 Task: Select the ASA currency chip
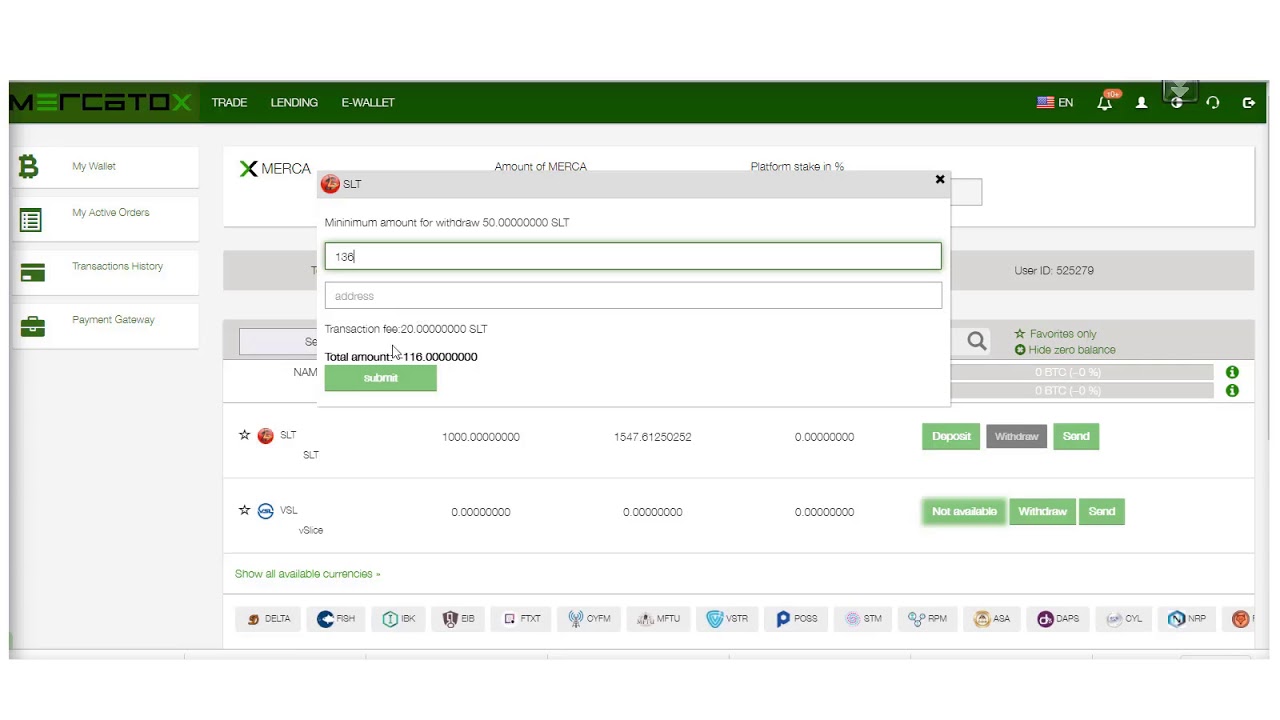tap(992, 619)
